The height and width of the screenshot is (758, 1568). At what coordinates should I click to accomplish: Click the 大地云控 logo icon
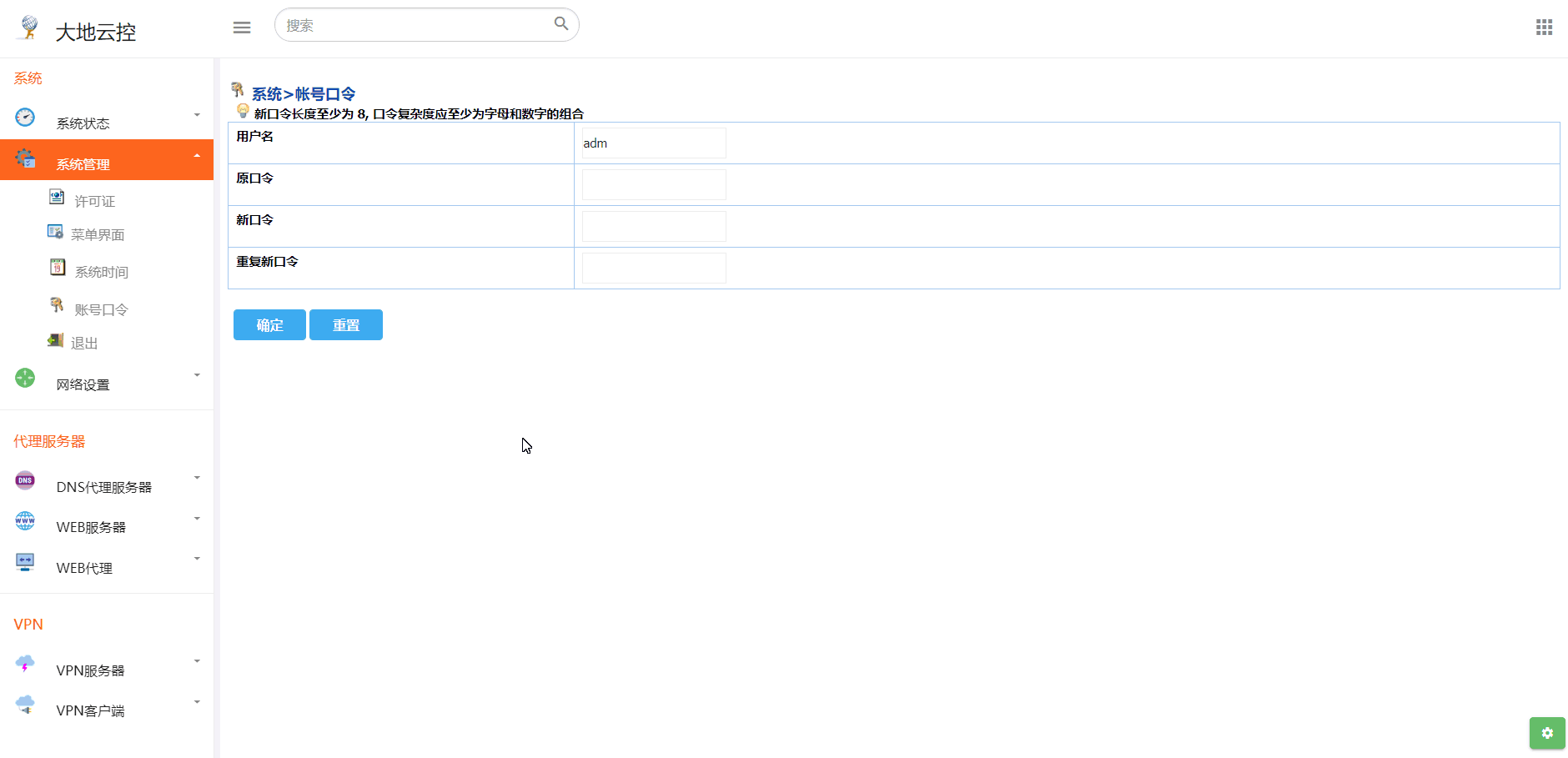[x=28, y=28]
